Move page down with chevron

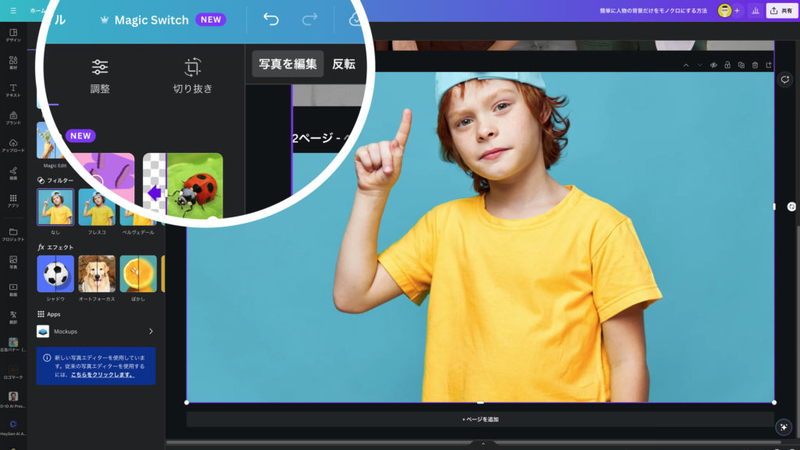coord(699,65)
